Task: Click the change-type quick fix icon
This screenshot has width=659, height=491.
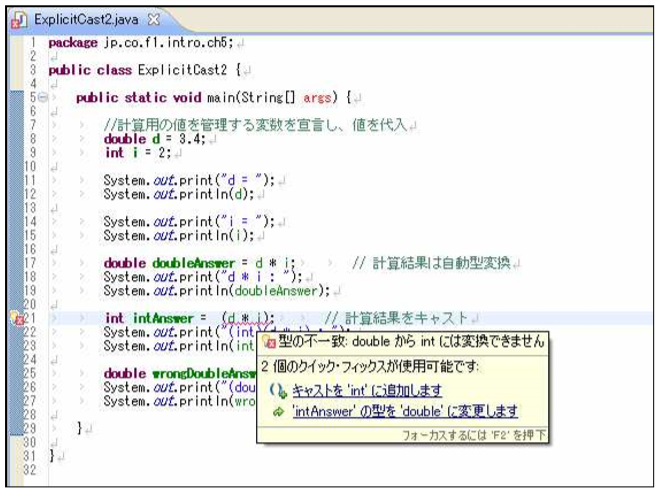Action: point(277,411)
